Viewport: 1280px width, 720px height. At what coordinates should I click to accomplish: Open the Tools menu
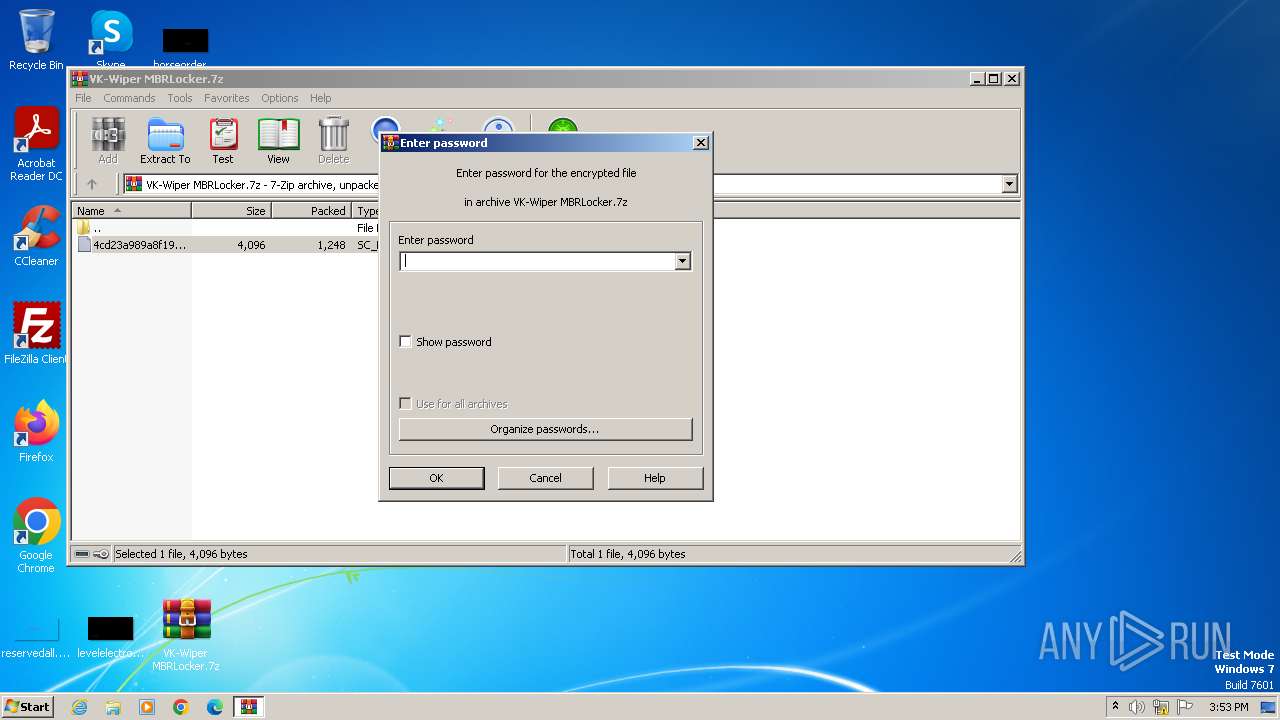pos(180,98)
